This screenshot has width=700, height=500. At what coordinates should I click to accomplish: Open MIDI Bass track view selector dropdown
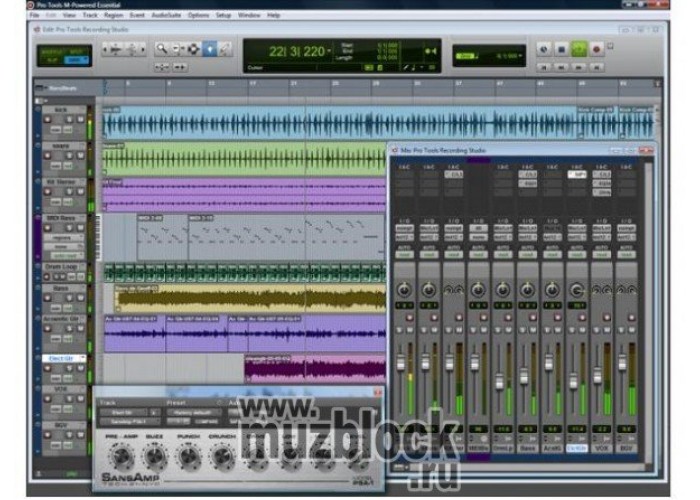tap(62, 238)
